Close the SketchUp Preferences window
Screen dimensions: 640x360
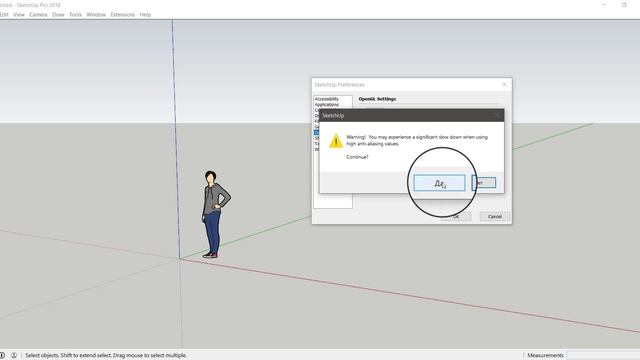point(504,84)
